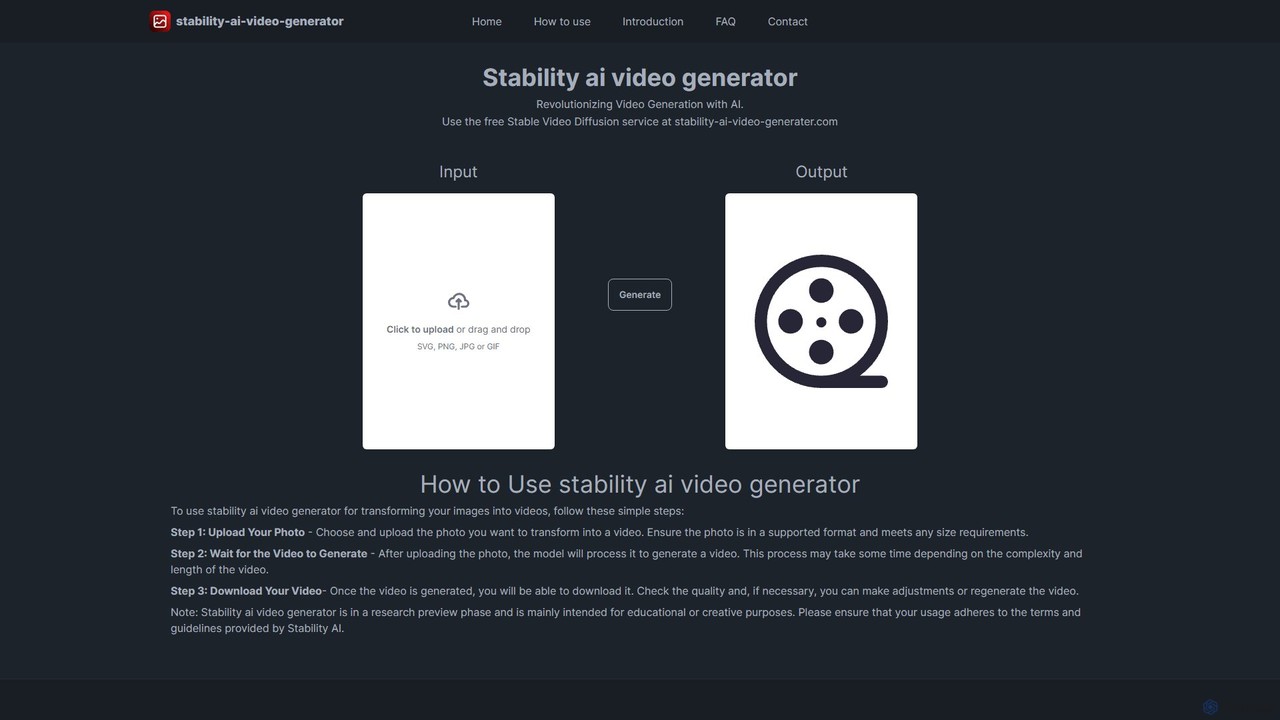Open the How to use menu item
The height and width of the screenshot is (720, 1280).
(x=562, y=21)
